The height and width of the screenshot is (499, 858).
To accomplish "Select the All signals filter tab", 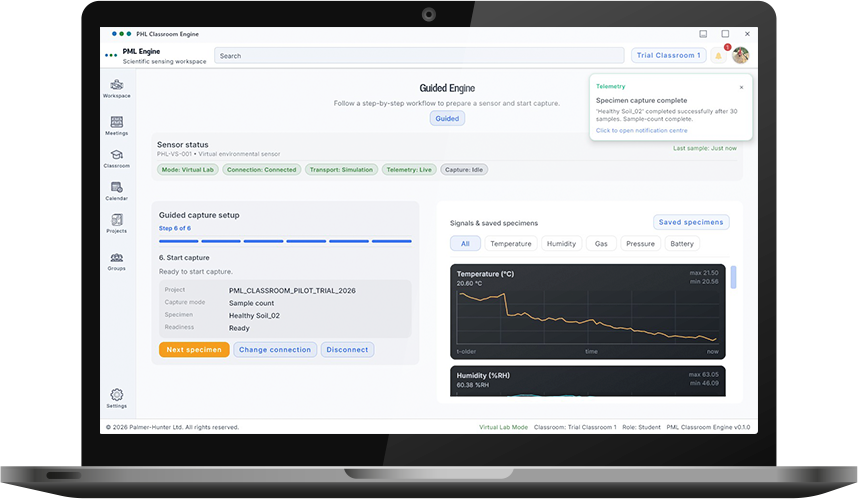I will (465, 243).
